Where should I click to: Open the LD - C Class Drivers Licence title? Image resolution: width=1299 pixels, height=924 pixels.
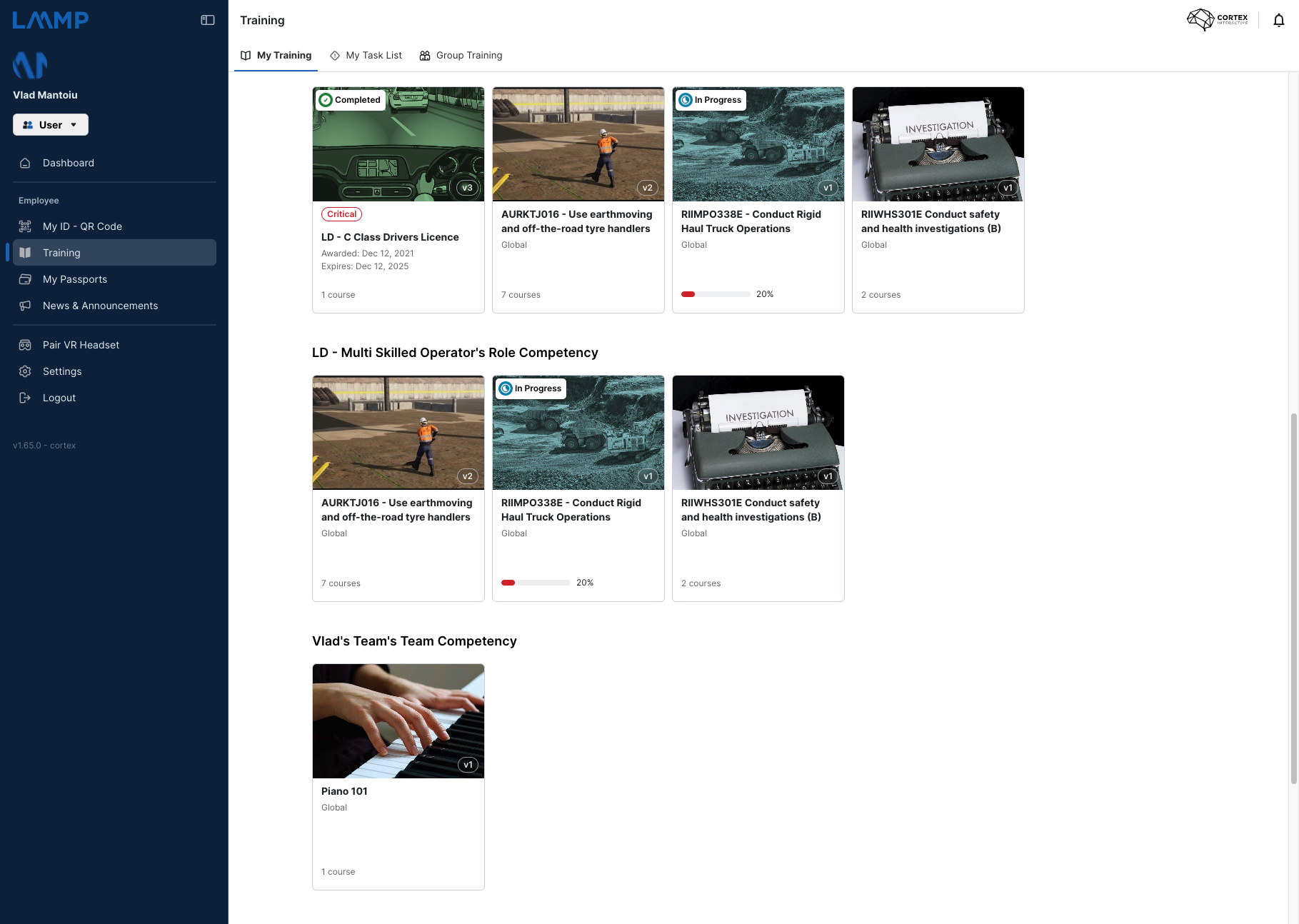390,237
